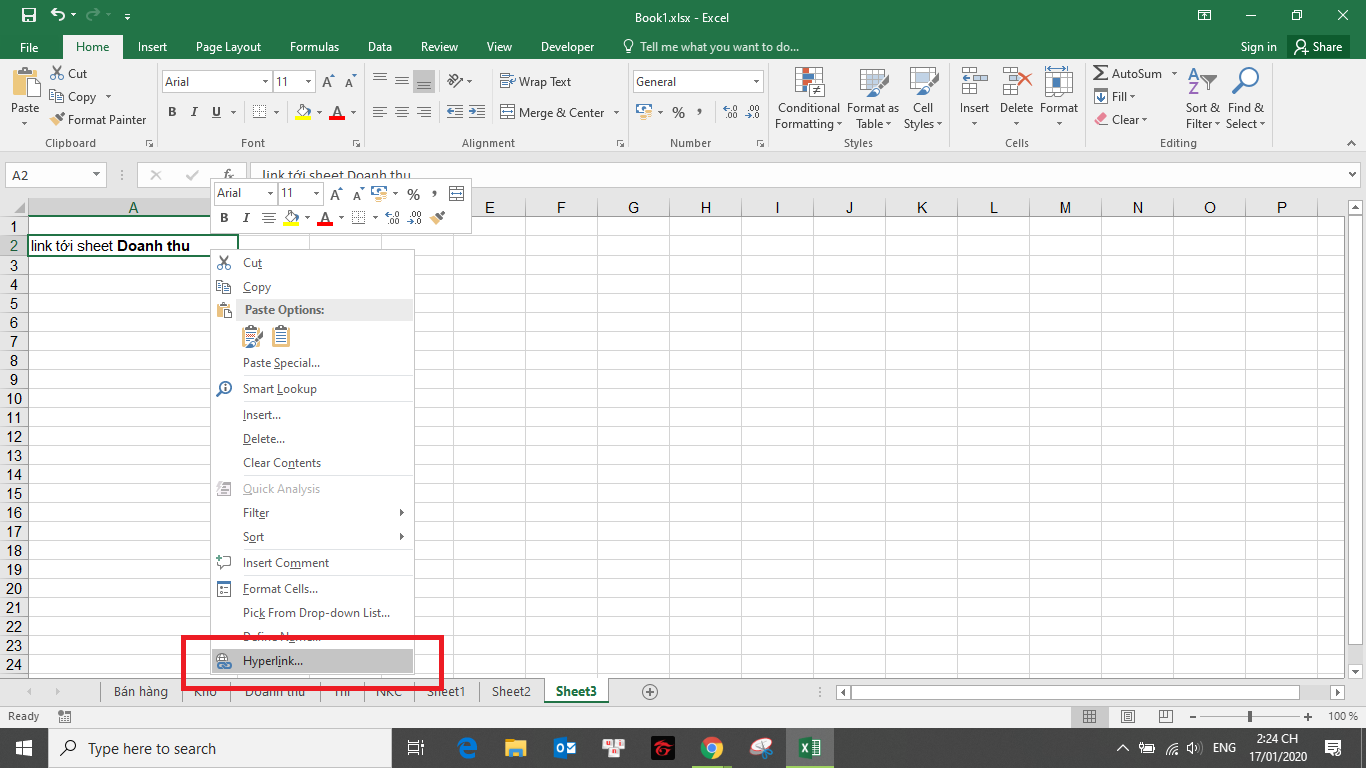The height and width of the screenshot is (768, 1366).
Task: Select Format Cells... from context menu
Action: pos(280,589)
